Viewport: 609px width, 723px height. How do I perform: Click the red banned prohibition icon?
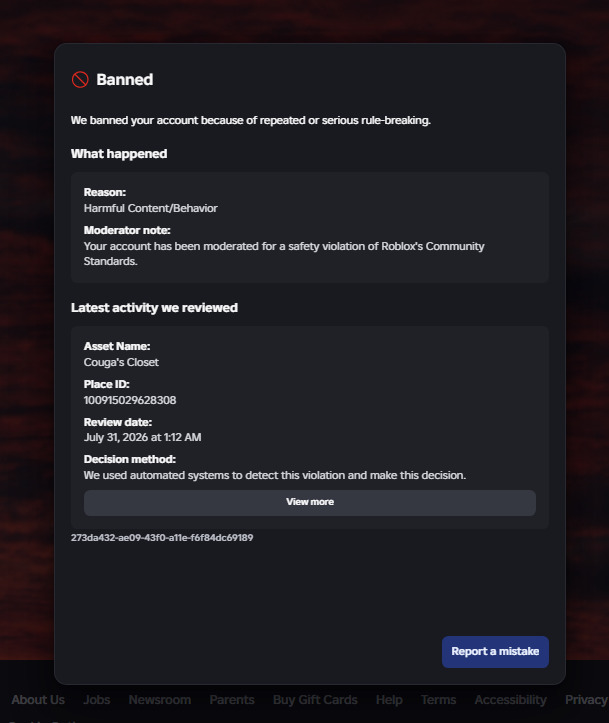[80, 80]
